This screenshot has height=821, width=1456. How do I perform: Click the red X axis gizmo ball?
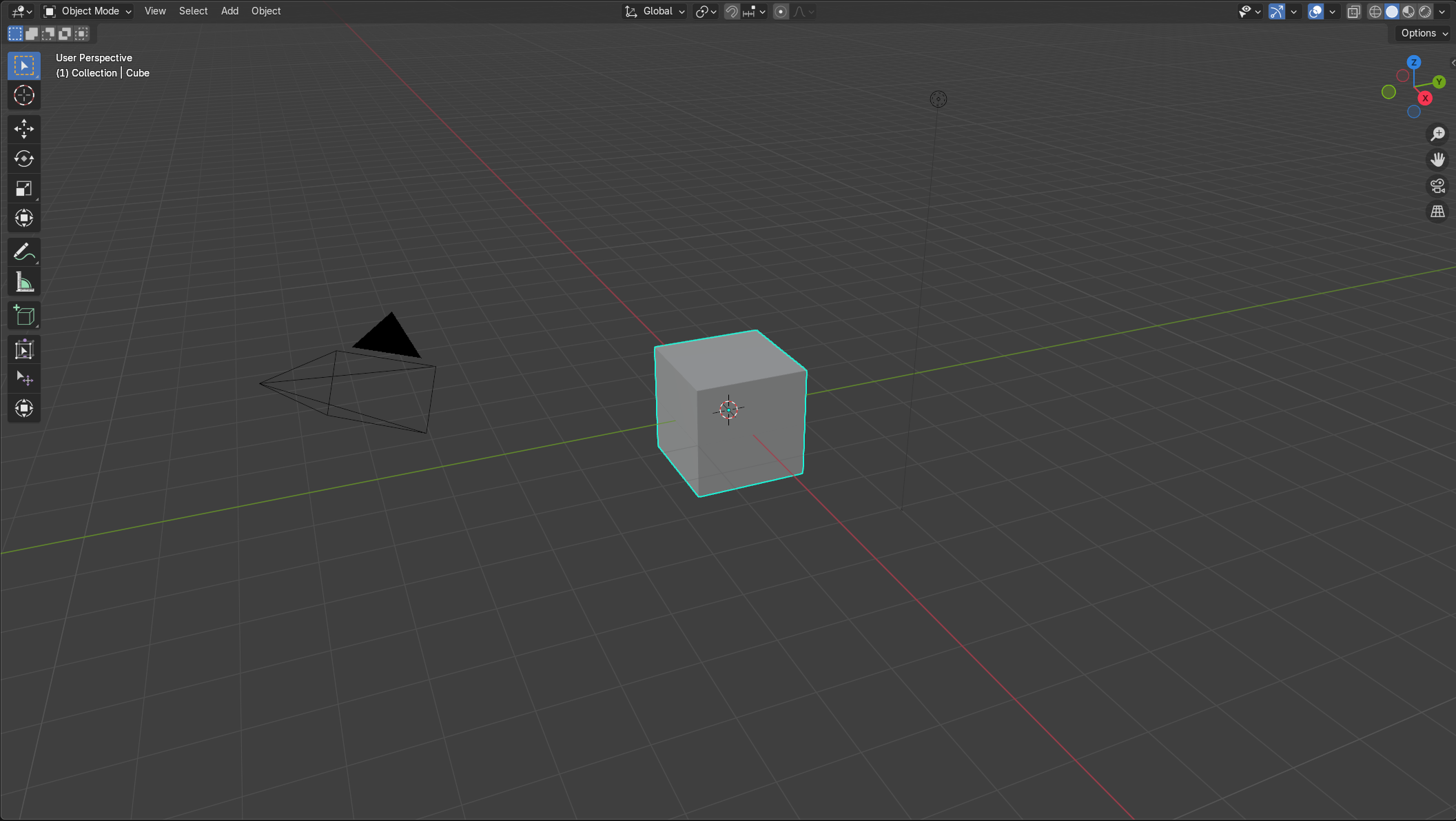coord(1425,98)
